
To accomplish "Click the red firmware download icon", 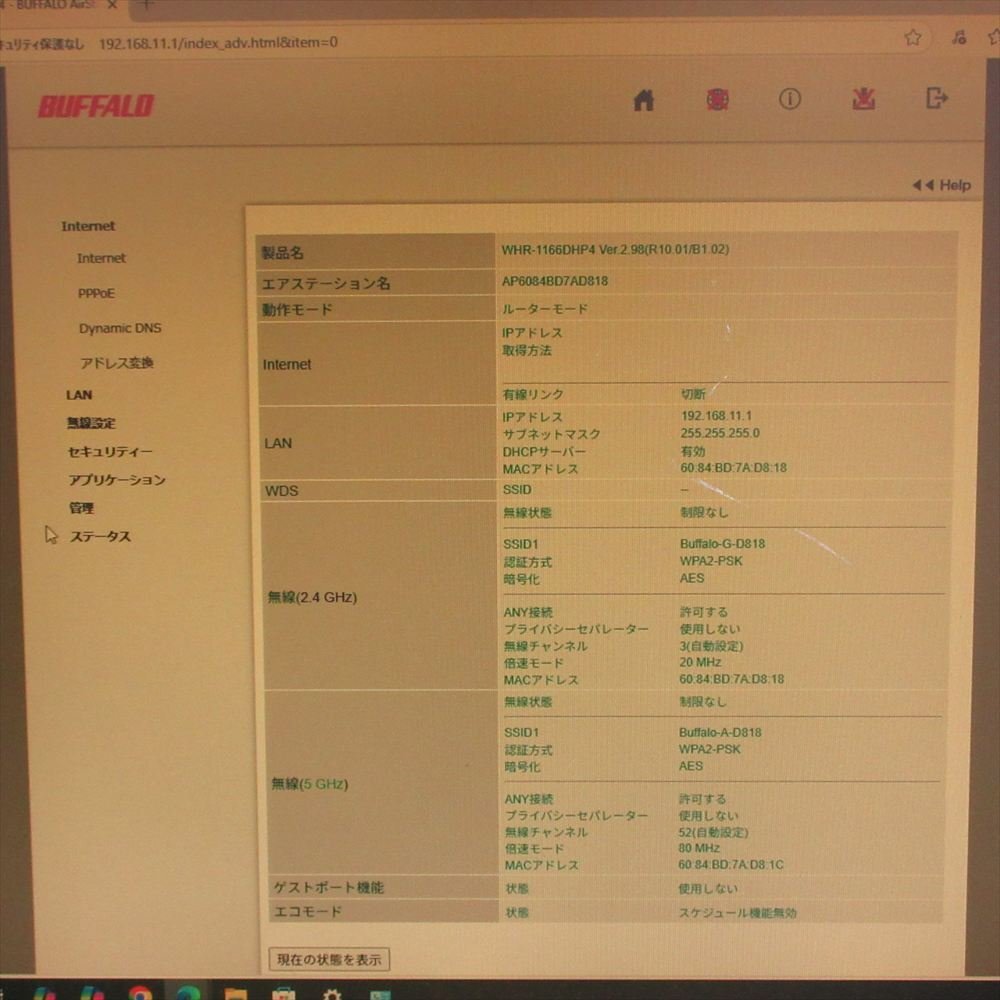I will (x=864, y=99).
